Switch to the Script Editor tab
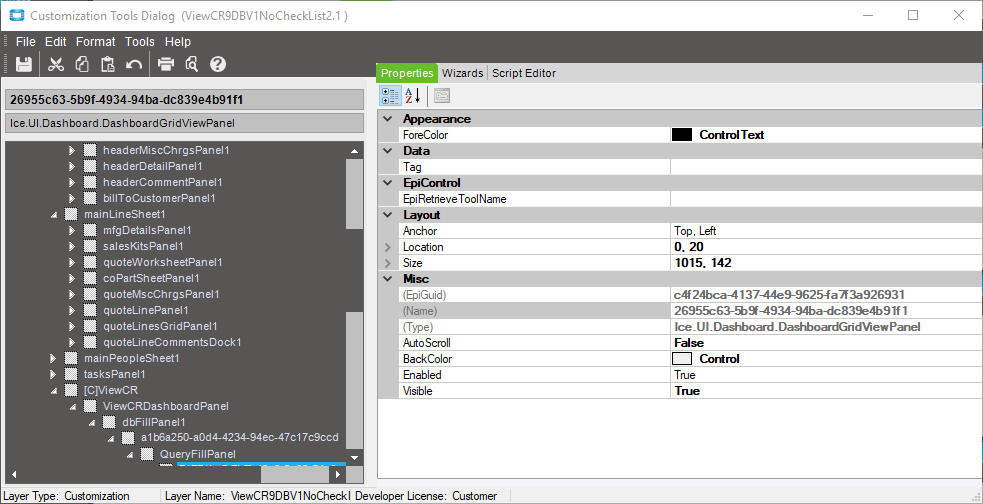983x504 pixels. (523, 73)
